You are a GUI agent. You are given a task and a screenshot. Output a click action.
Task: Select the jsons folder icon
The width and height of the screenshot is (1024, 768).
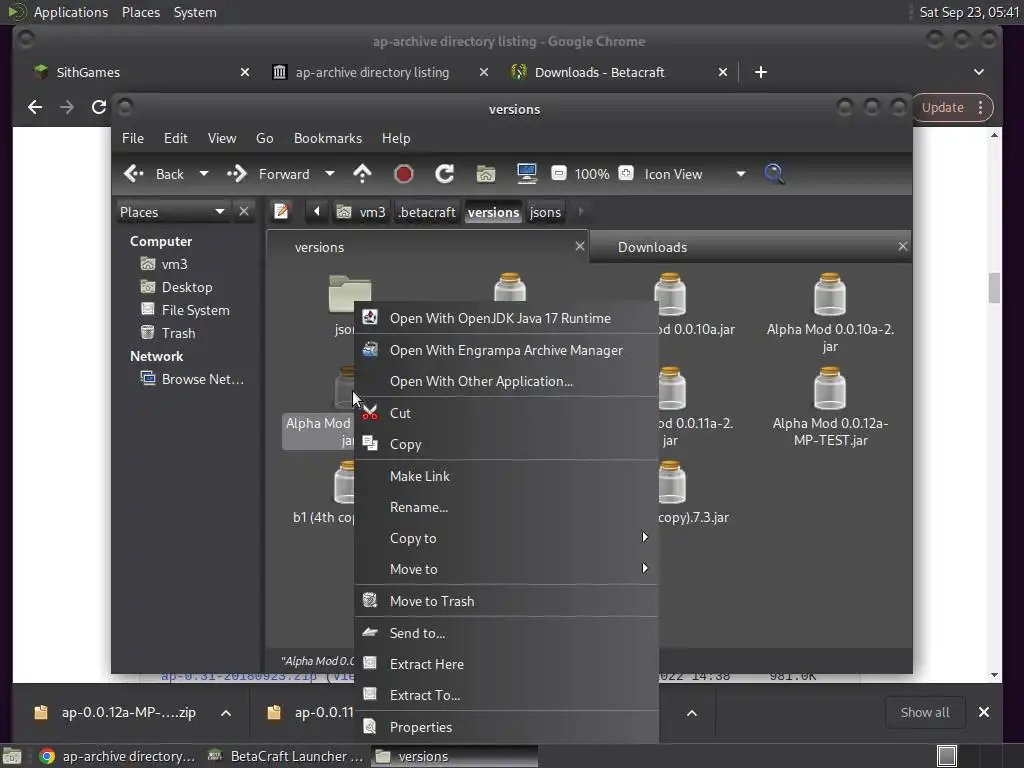click(349, 292)
